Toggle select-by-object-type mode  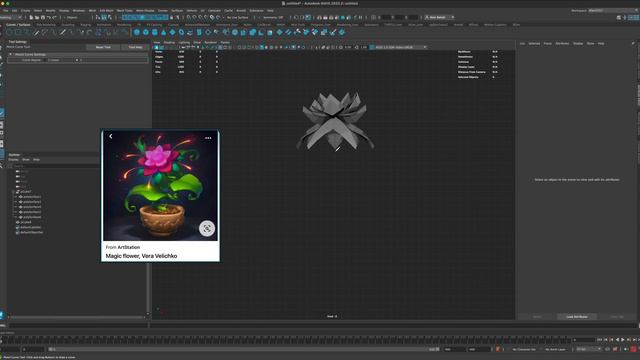[x=104, y=18]
